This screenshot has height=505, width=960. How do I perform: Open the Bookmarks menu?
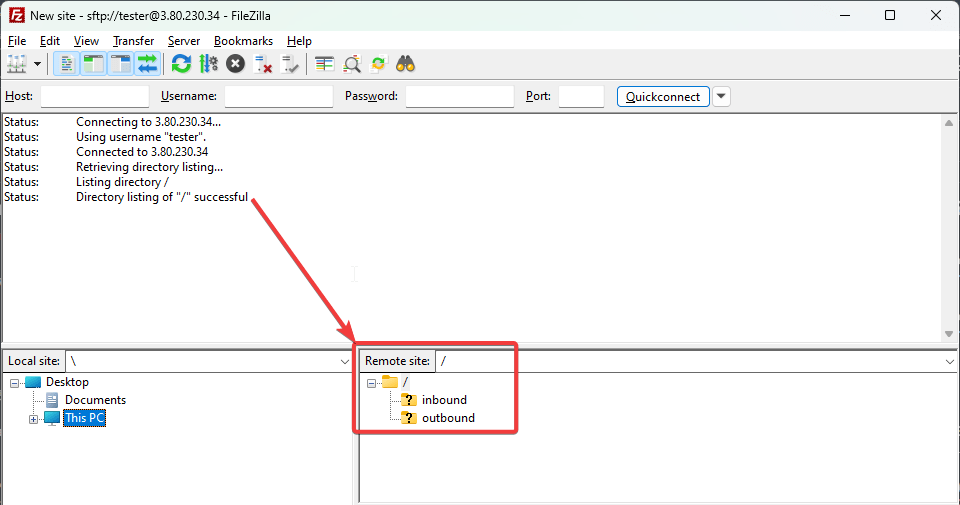click(x=243, y=41)
